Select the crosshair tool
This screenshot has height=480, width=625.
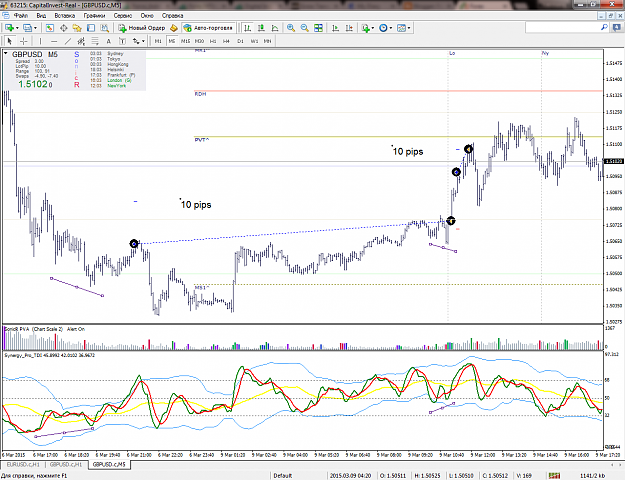[x=24, y=41]
